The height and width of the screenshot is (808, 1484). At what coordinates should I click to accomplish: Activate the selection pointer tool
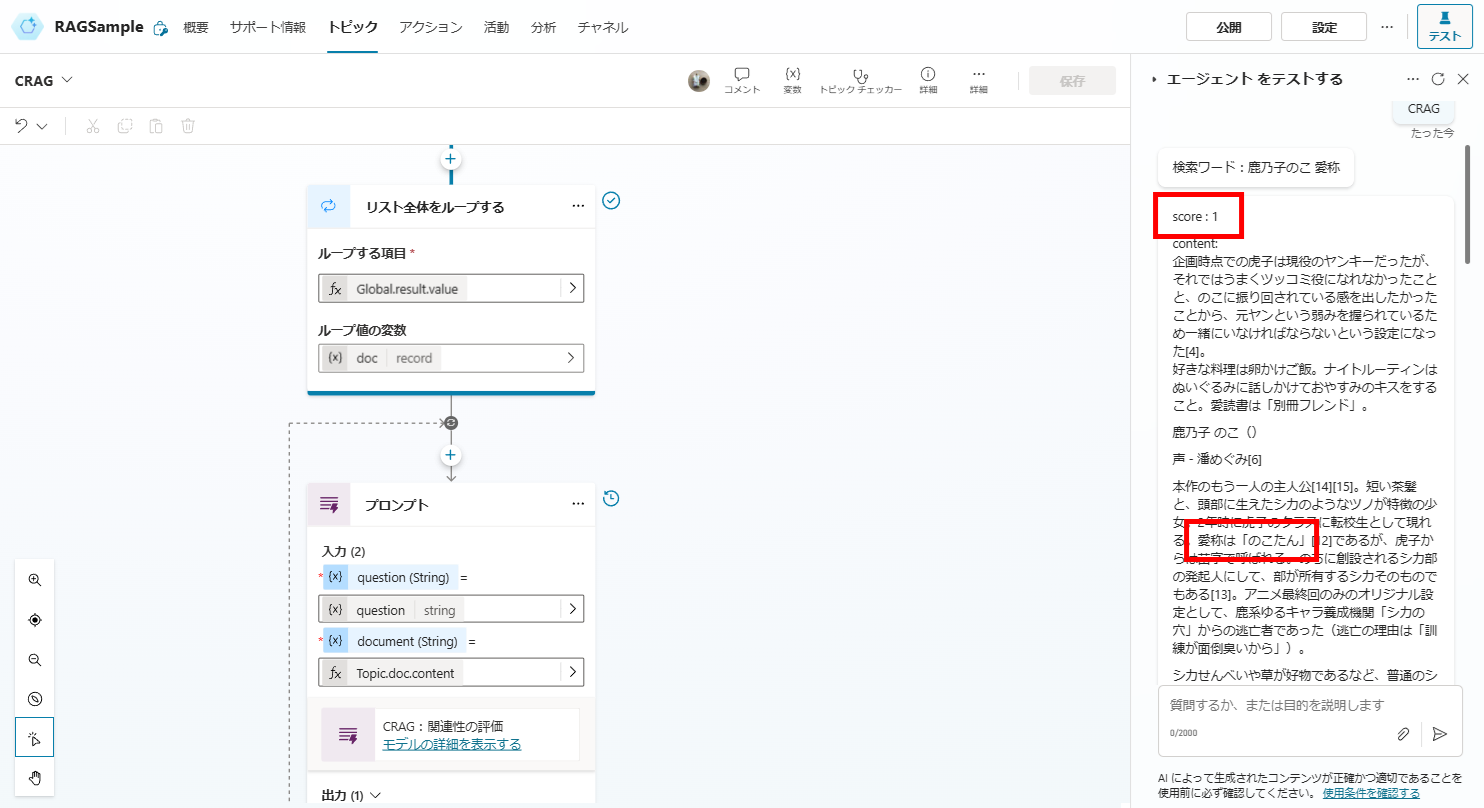point(34,738)
